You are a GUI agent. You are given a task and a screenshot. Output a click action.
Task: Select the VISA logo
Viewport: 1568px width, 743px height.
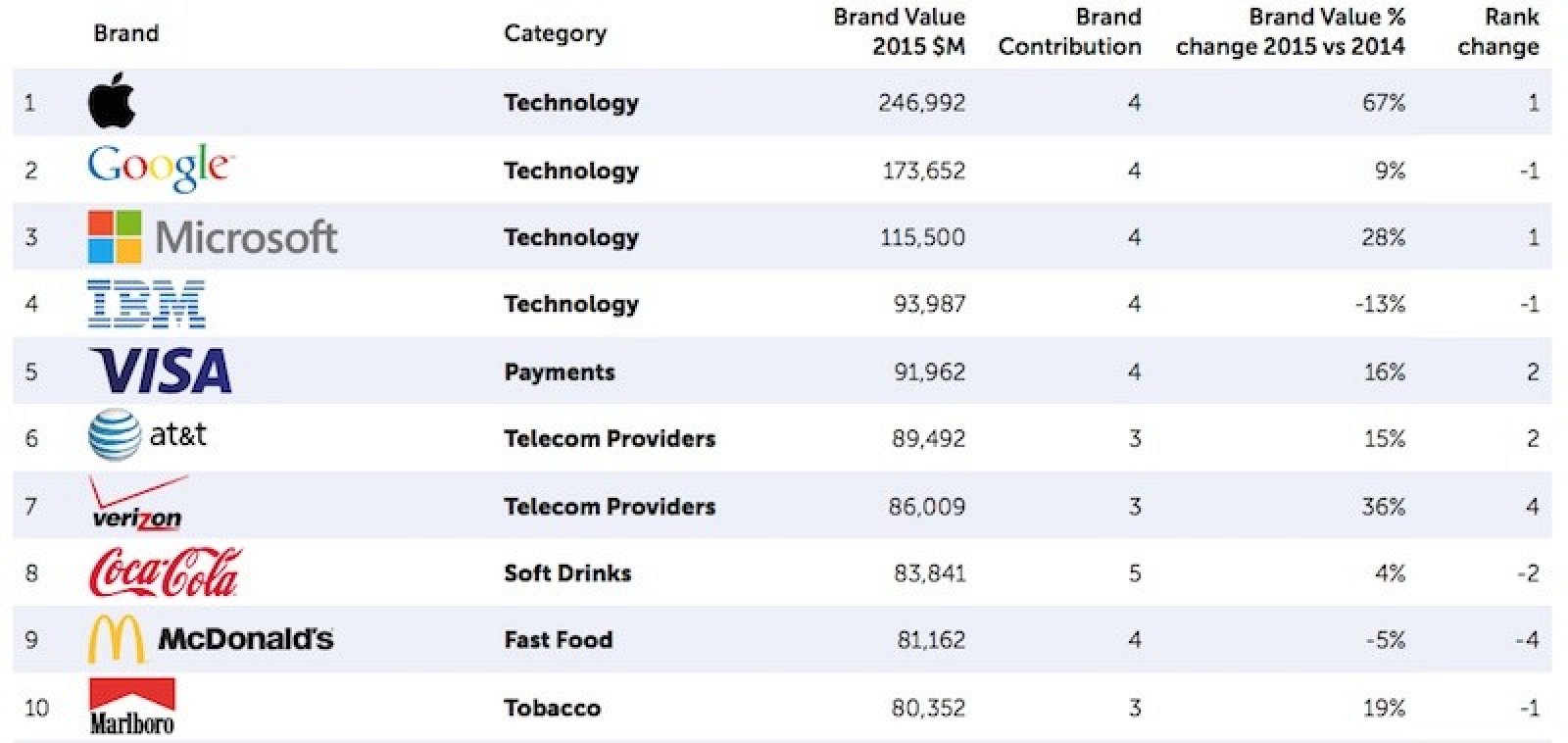pos(161,371)
